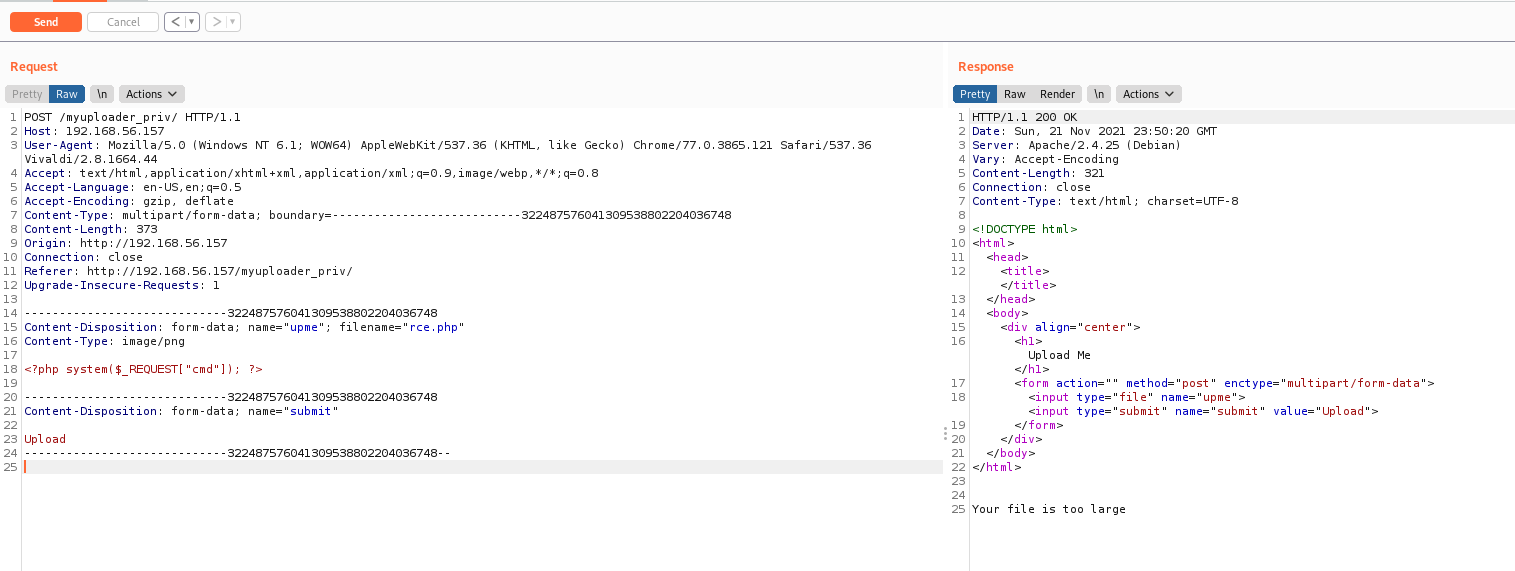1515x571 pixels.
Task: Open the Request Actions dropdown
Action: click(152, 94)
